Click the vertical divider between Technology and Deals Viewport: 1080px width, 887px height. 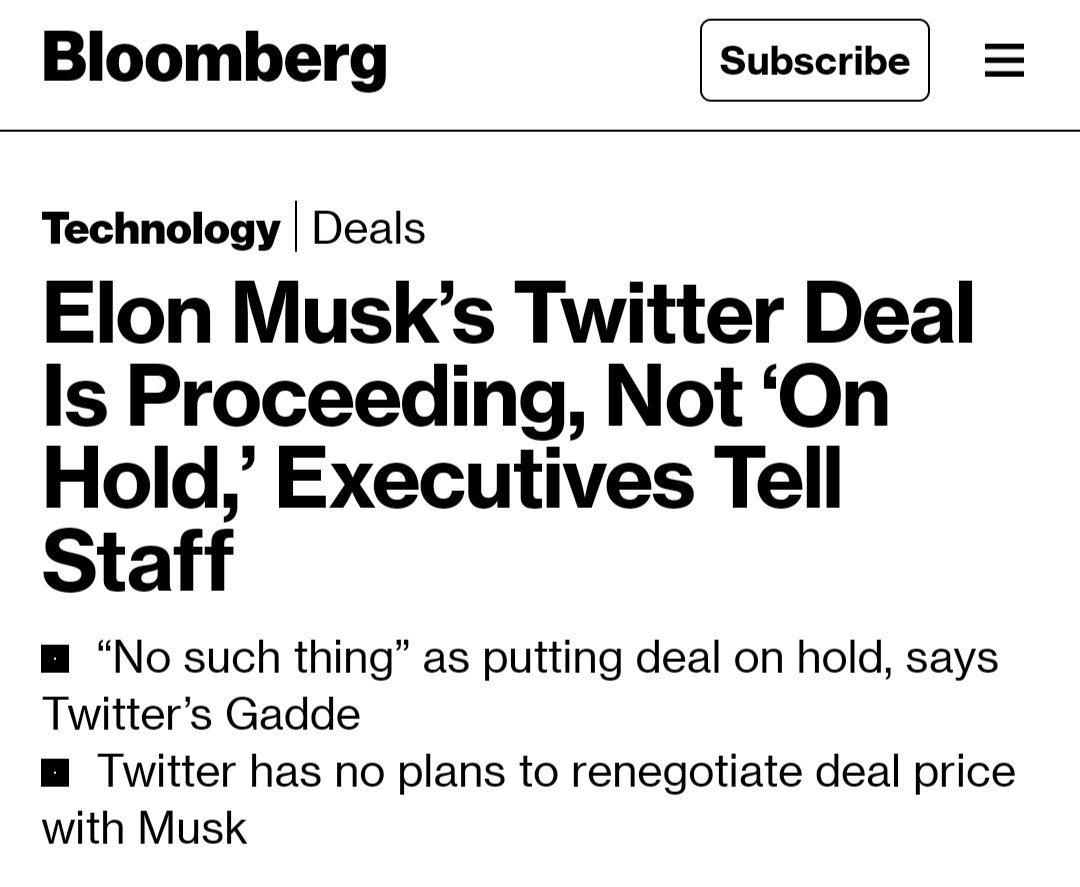click(296, 227)
